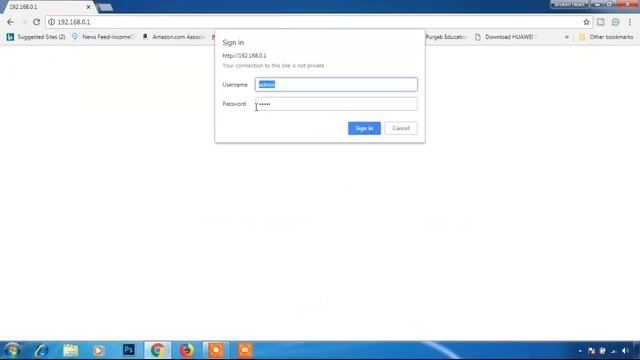The image size is (640, 360).
Task: Open the Chrome three-dot menu
Action: pyautogui.click(x=630, y=22)
